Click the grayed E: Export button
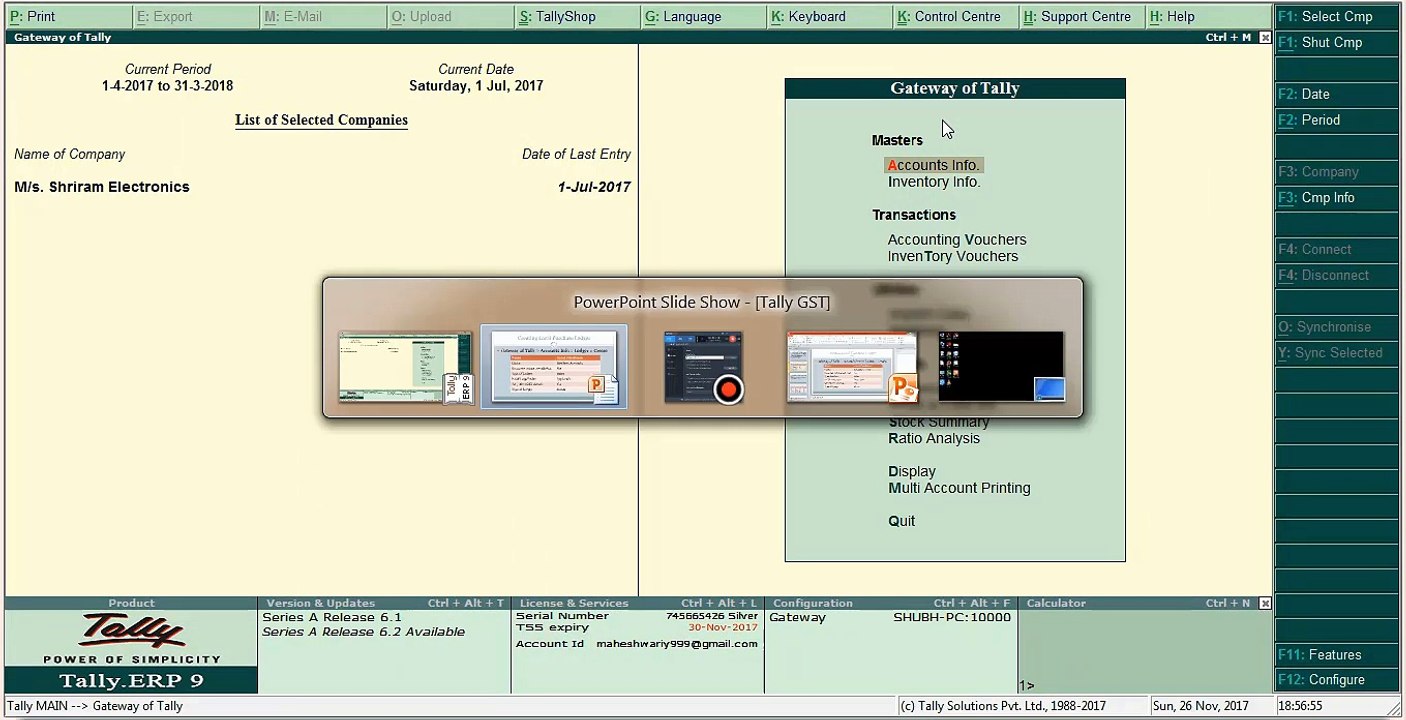This screenshot has height=720, width=1406. (195, 16)
